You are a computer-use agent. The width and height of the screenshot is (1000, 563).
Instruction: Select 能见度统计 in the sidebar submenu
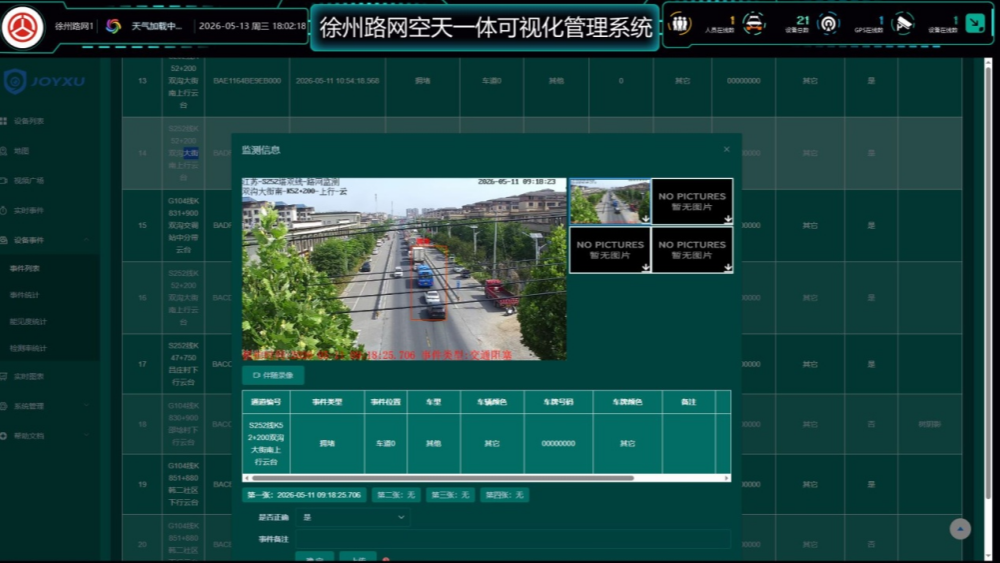pyautogui.click(x=28, y=321)
